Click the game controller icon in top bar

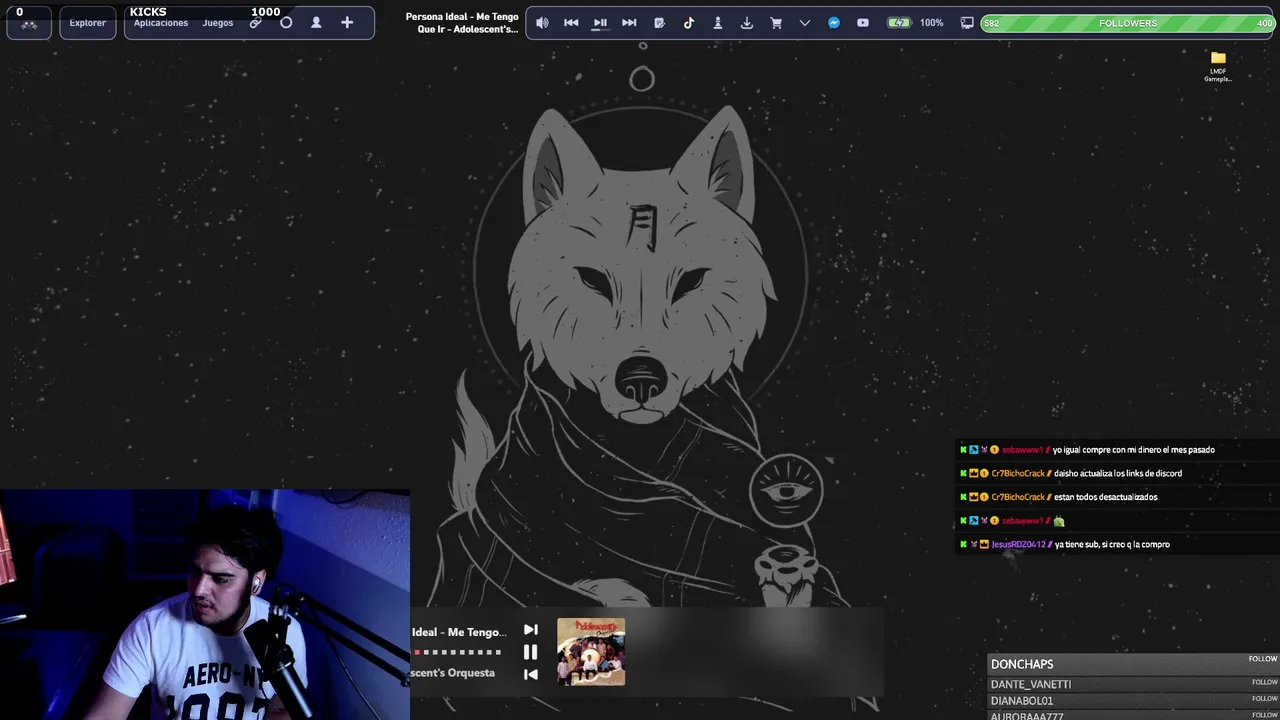[29, 24]
